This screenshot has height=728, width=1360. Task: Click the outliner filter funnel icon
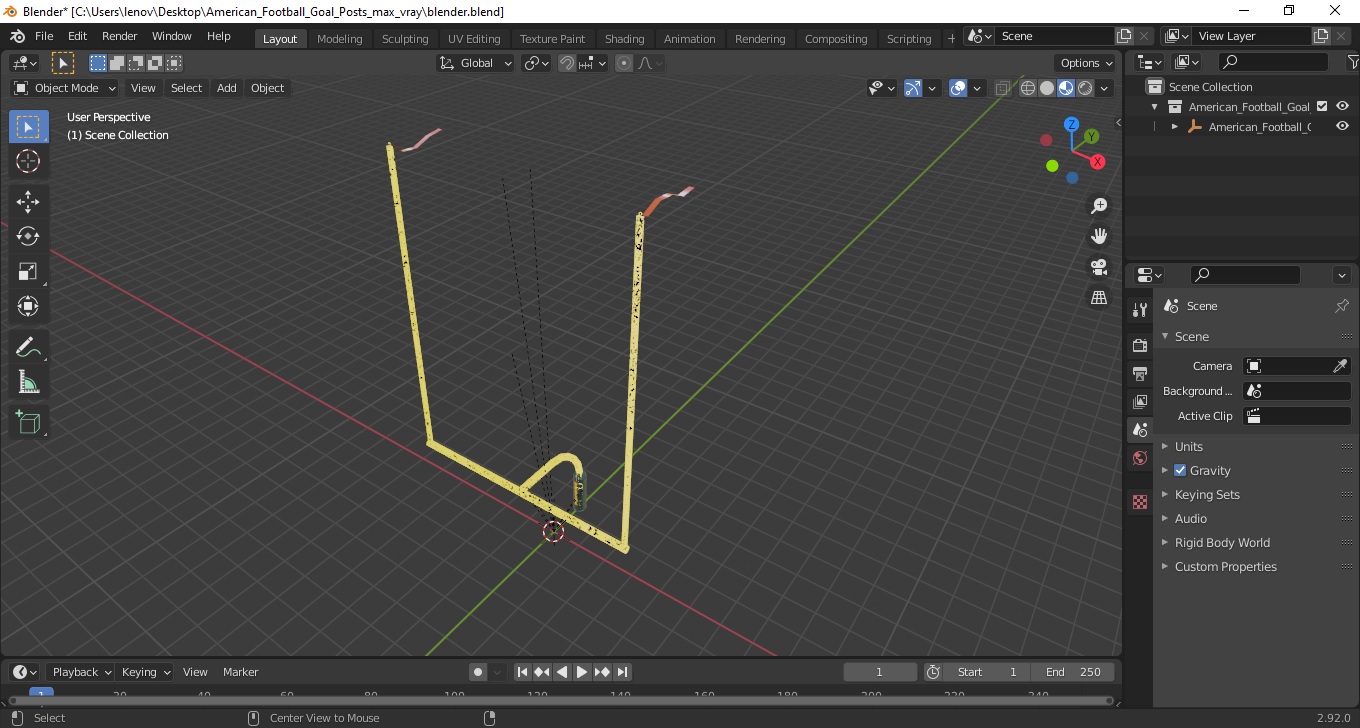(x=1353, y=62)
